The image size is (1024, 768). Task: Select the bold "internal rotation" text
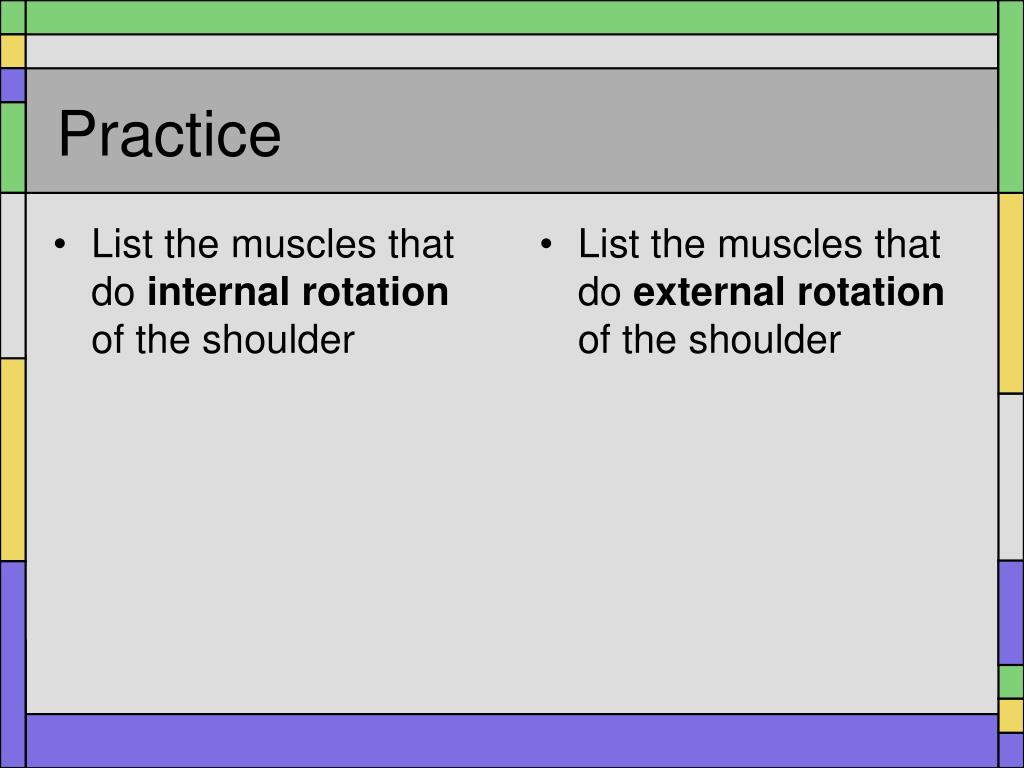coord(298,291)
